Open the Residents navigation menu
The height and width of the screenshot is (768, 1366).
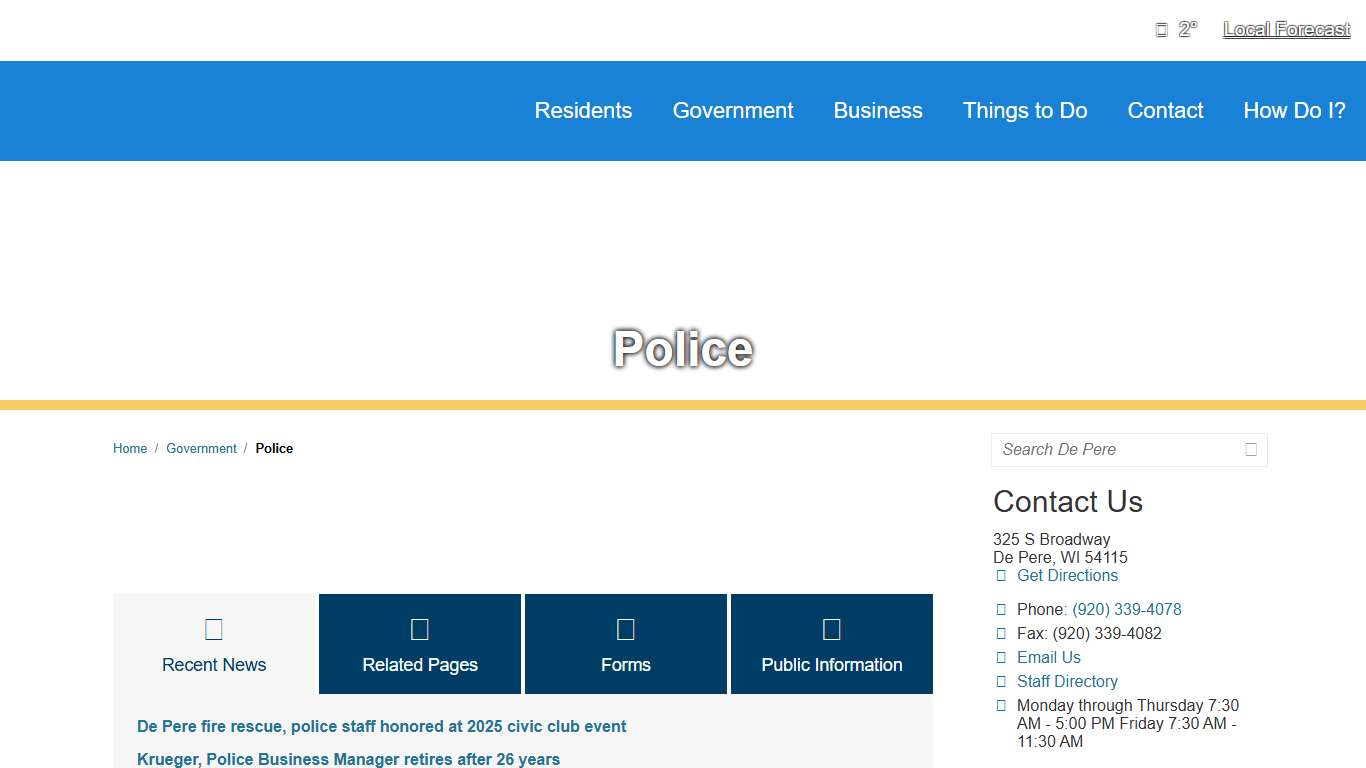[x=583, y=111]
